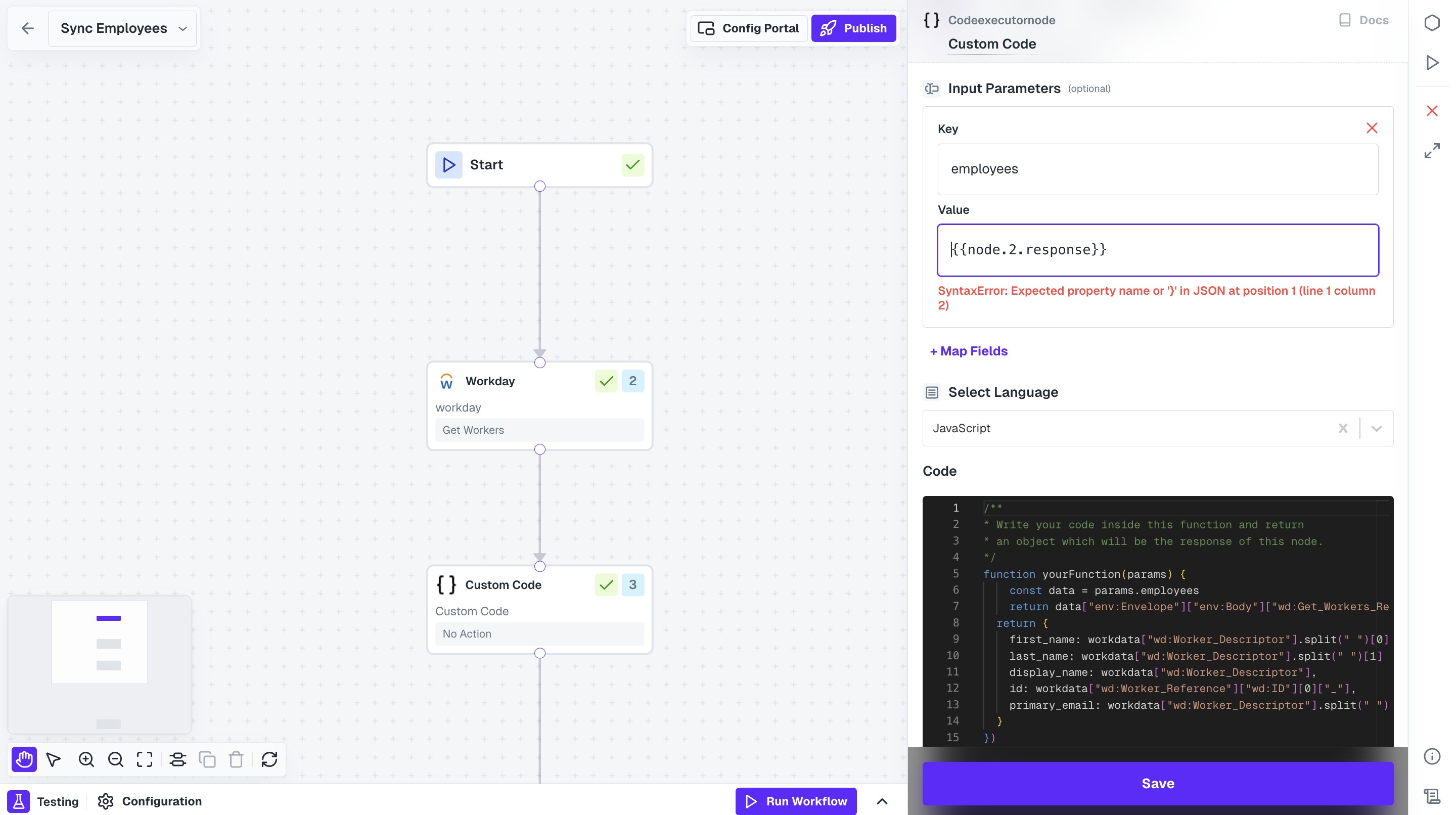Duplicate the selected node
Viewport: 1456px width, 815px height.
point(207,759)
